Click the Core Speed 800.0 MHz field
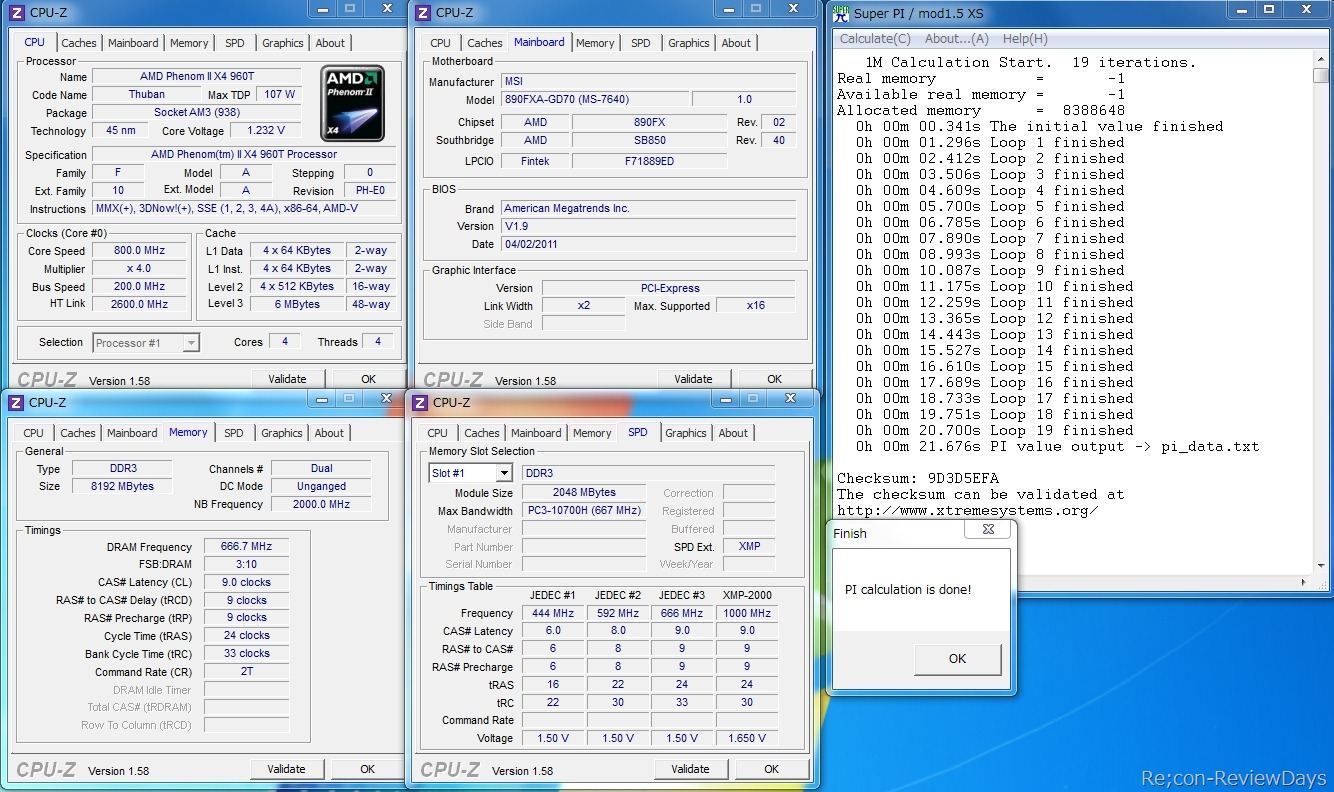Image resolution: width=1334 pixels, height=792 pixels. 139,251
